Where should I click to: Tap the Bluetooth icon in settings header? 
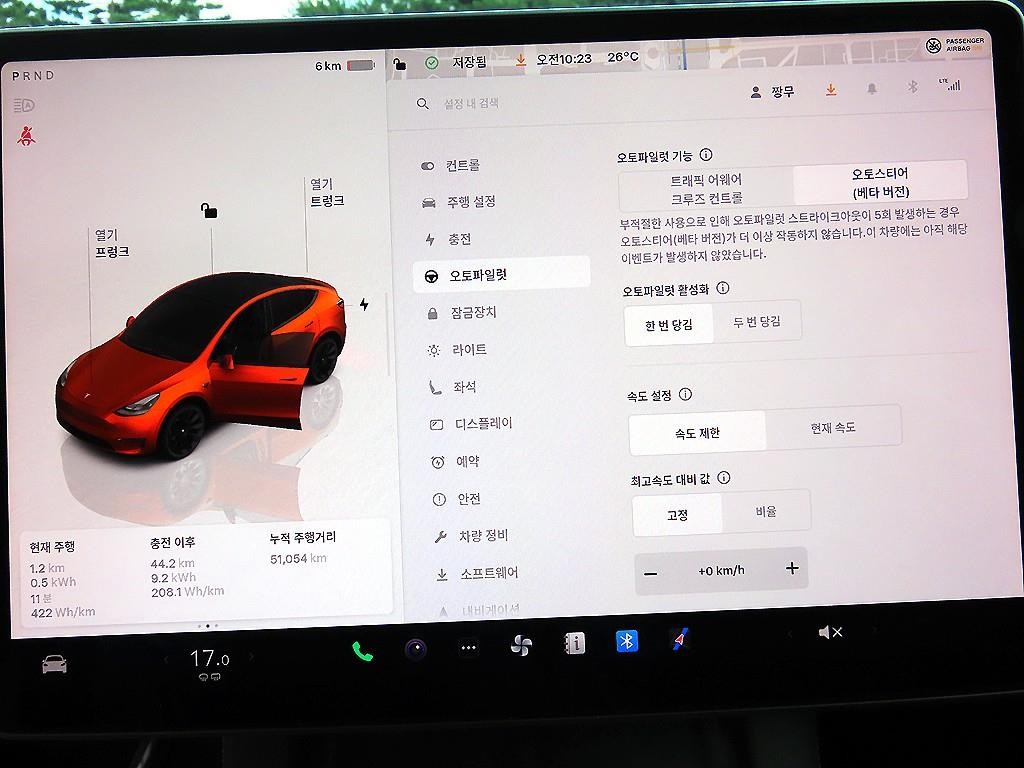point(913,87)
